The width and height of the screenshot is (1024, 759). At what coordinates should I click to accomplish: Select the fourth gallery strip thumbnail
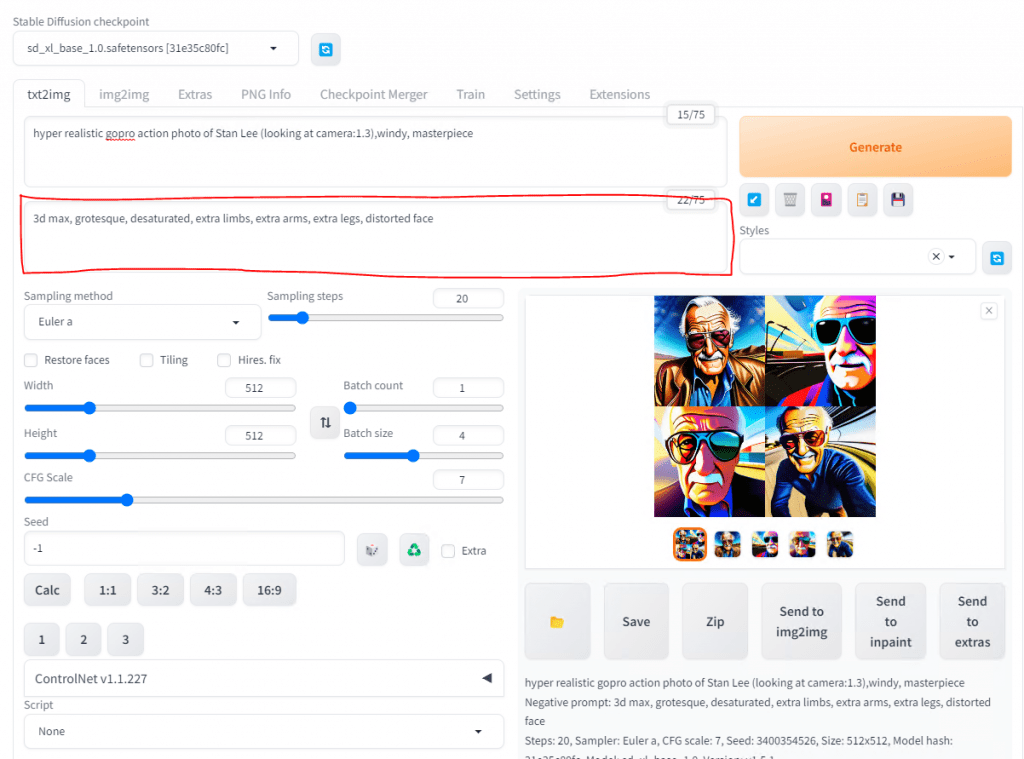tap(802, 543)
